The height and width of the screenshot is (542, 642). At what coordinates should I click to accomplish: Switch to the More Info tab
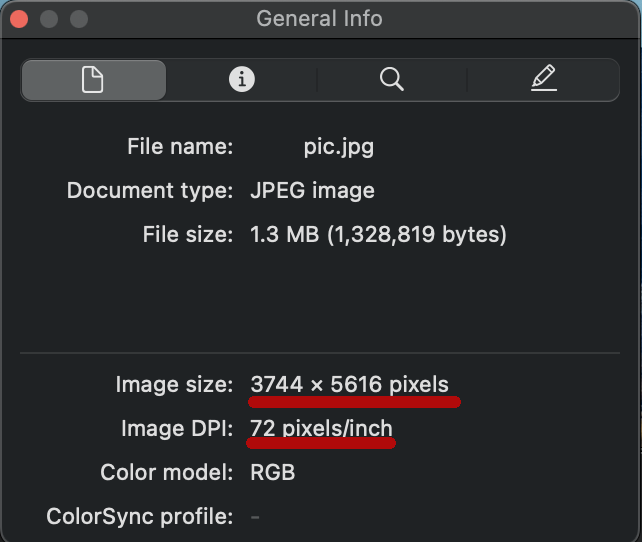point(242,80)
